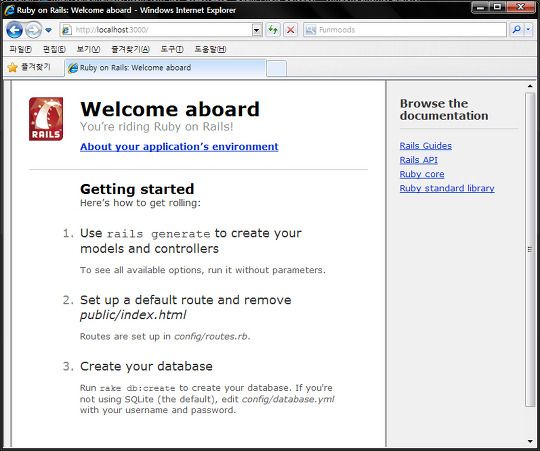
Task: Open the 즐겨찾기(A) menu
Action: click(x=130, y=49)
